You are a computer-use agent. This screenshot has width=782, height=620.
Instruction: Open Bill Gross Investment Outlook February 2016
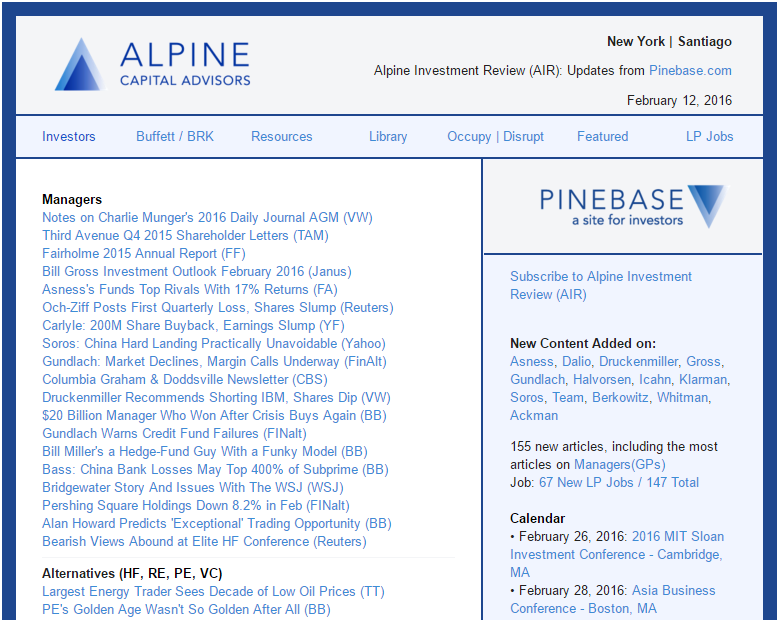197,271
